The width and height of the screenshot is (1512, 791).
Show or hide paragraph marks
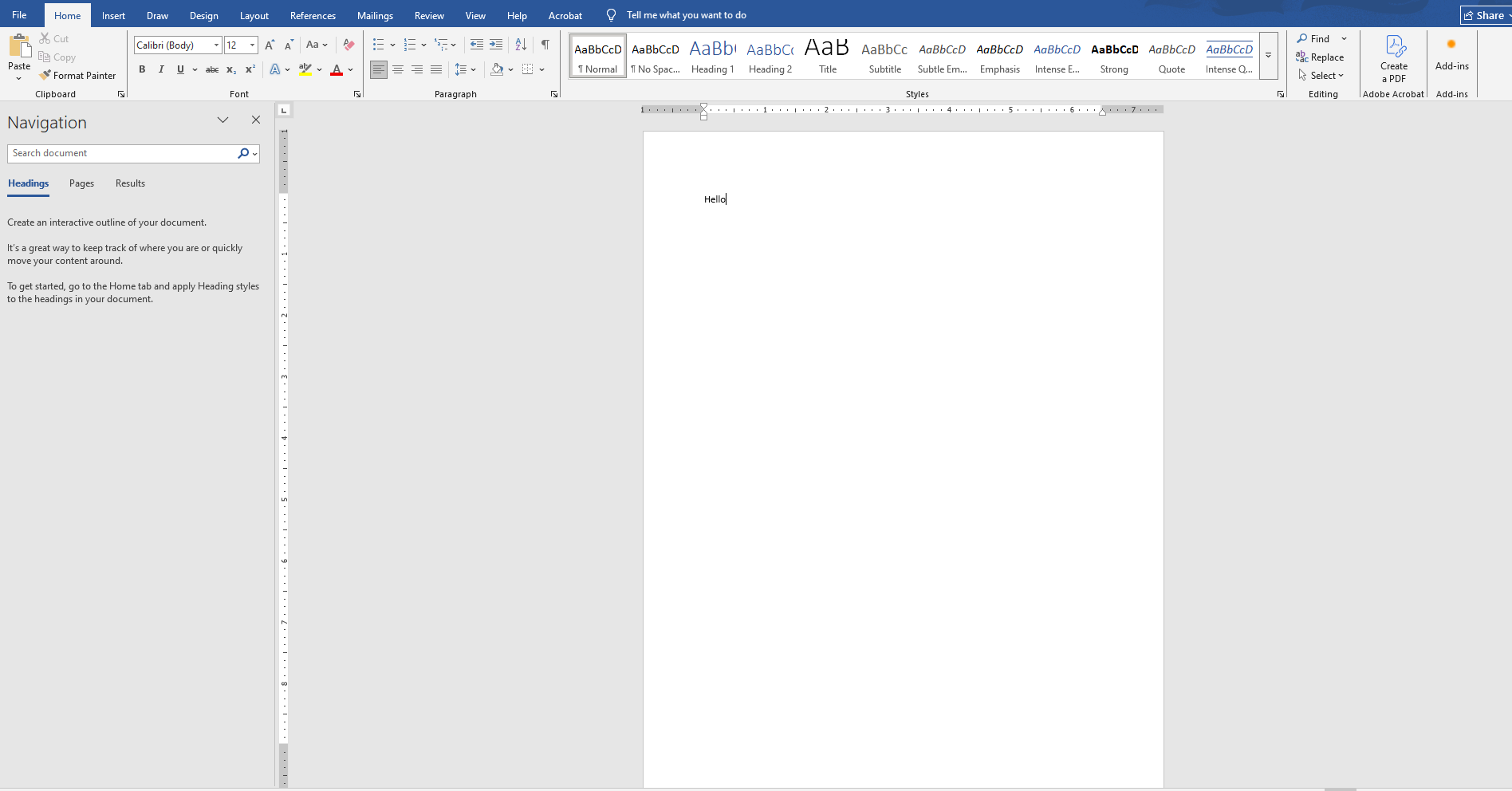point(545,45)
